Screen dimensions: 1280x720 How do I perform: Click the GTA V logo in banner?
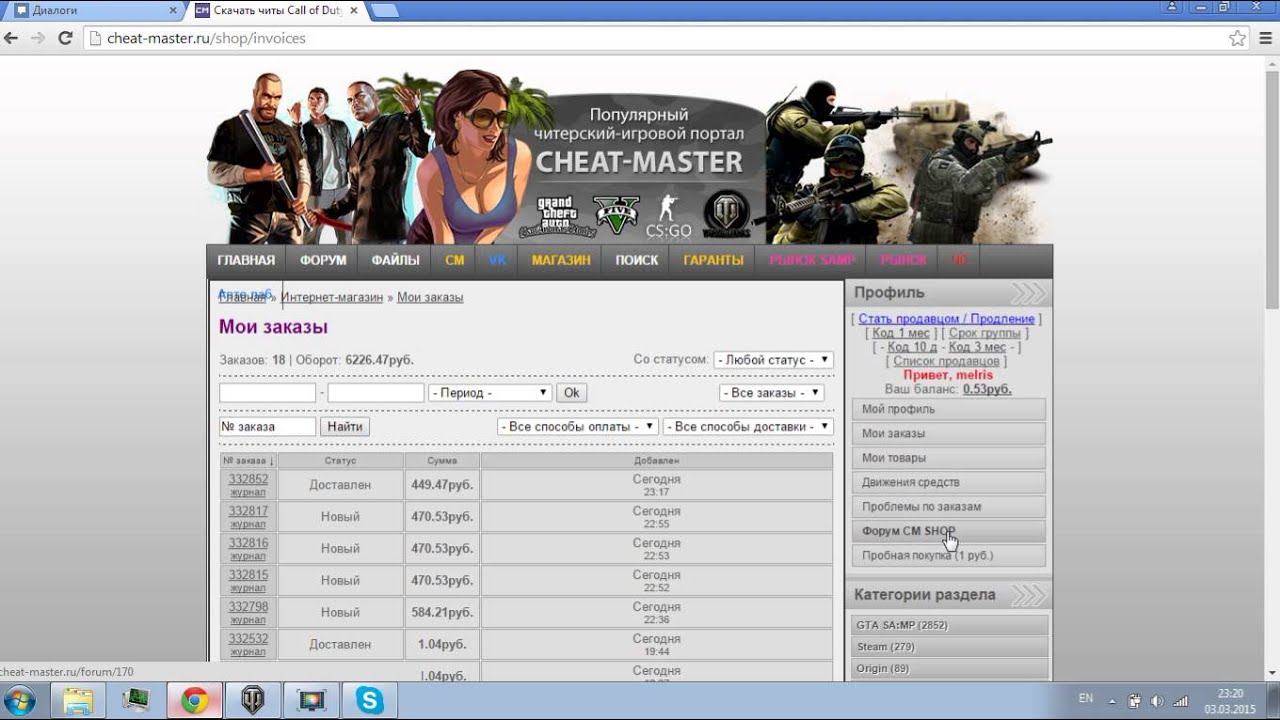pyautogui.click(x=616, y=214)
